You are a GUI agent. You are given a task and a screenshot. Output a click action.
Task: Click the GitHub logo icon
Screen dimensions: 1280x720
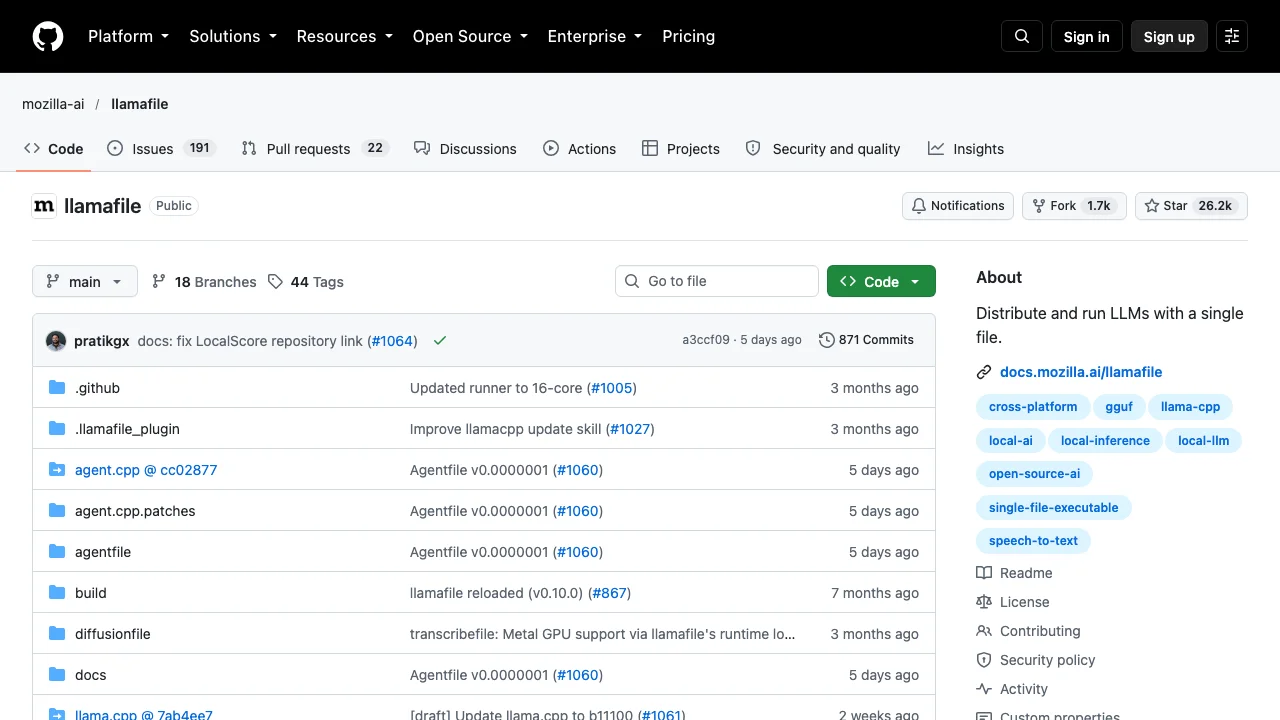[x=48, y=36]
